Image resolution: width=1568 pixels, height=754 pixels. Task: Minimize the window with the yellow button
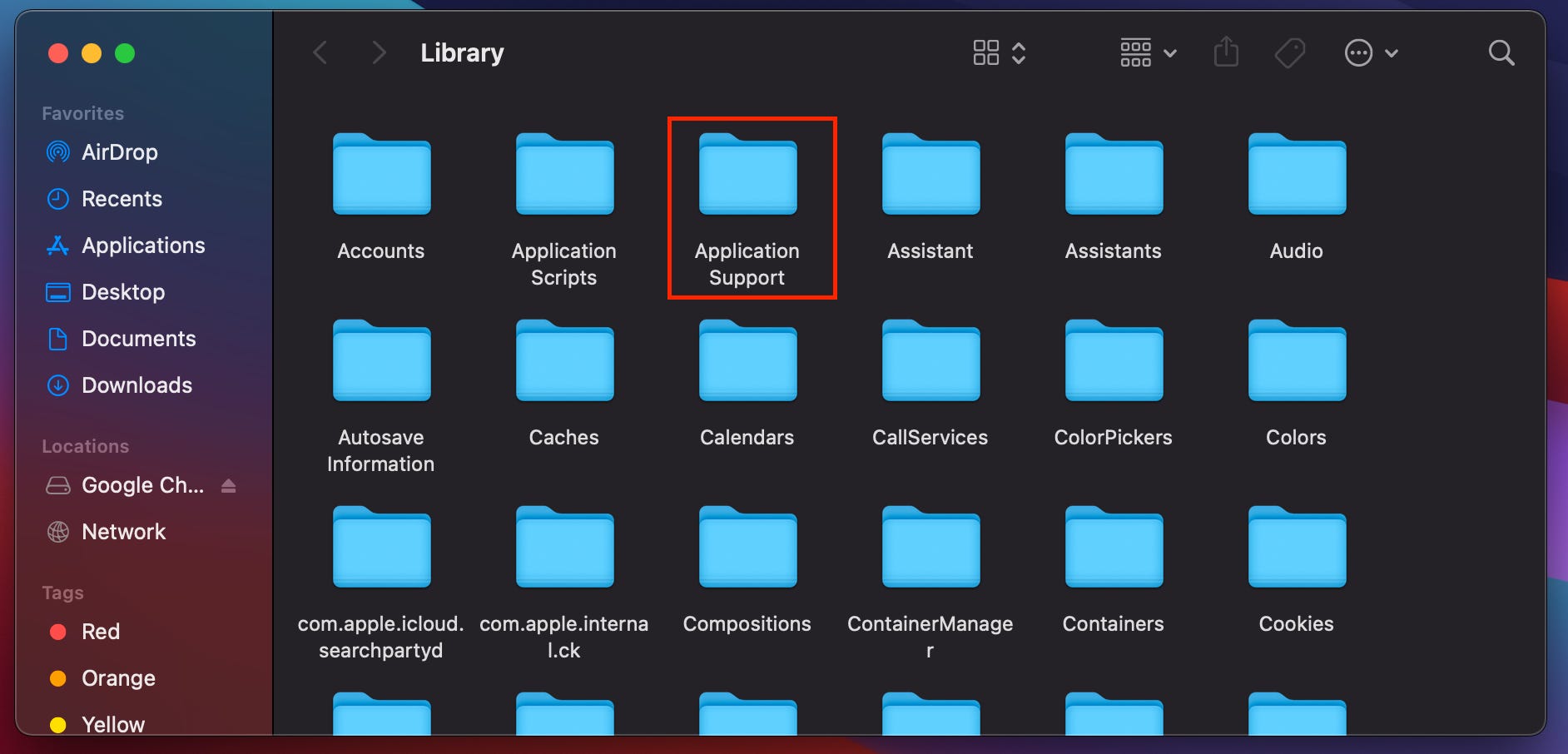pos(92,53)
